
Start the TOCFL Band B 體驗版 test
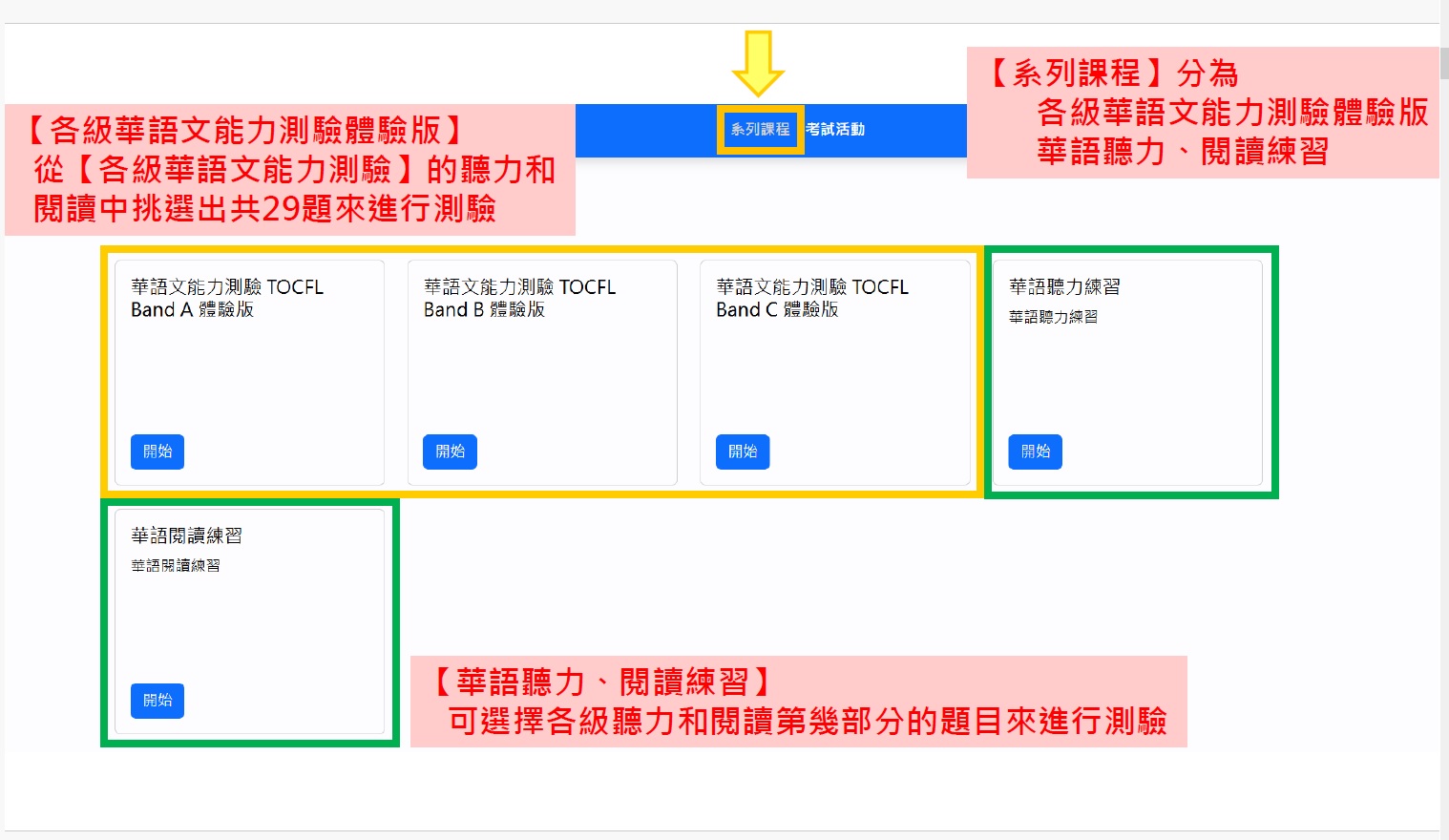pyautogui.click(x=450, y=451)
